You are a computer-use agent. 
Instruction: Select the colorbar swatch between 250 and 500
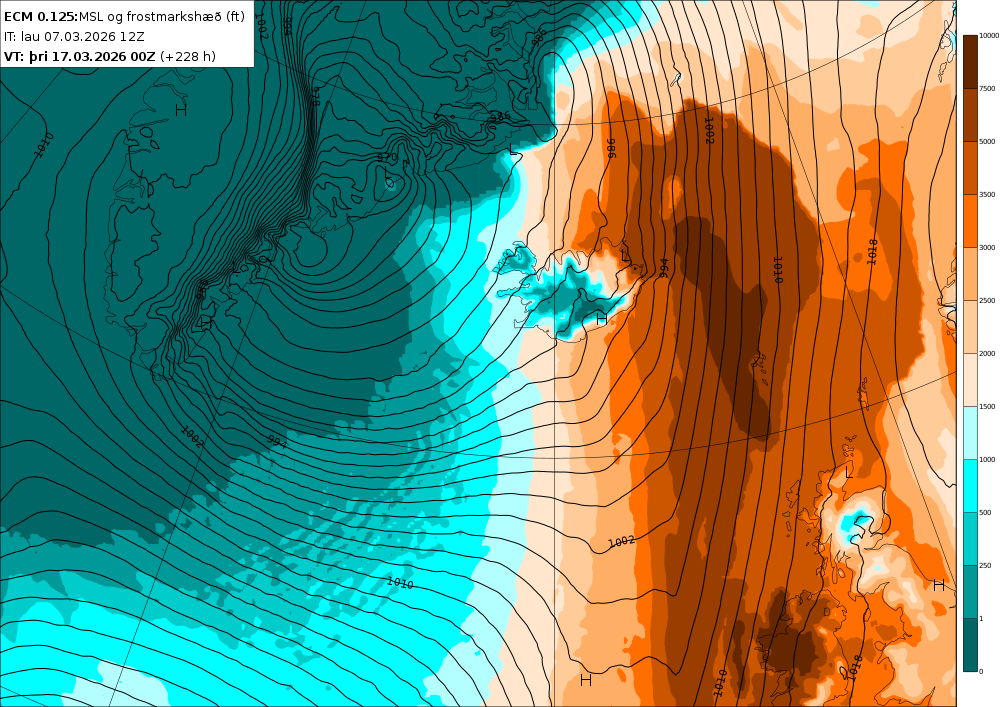tap(969, 539)
